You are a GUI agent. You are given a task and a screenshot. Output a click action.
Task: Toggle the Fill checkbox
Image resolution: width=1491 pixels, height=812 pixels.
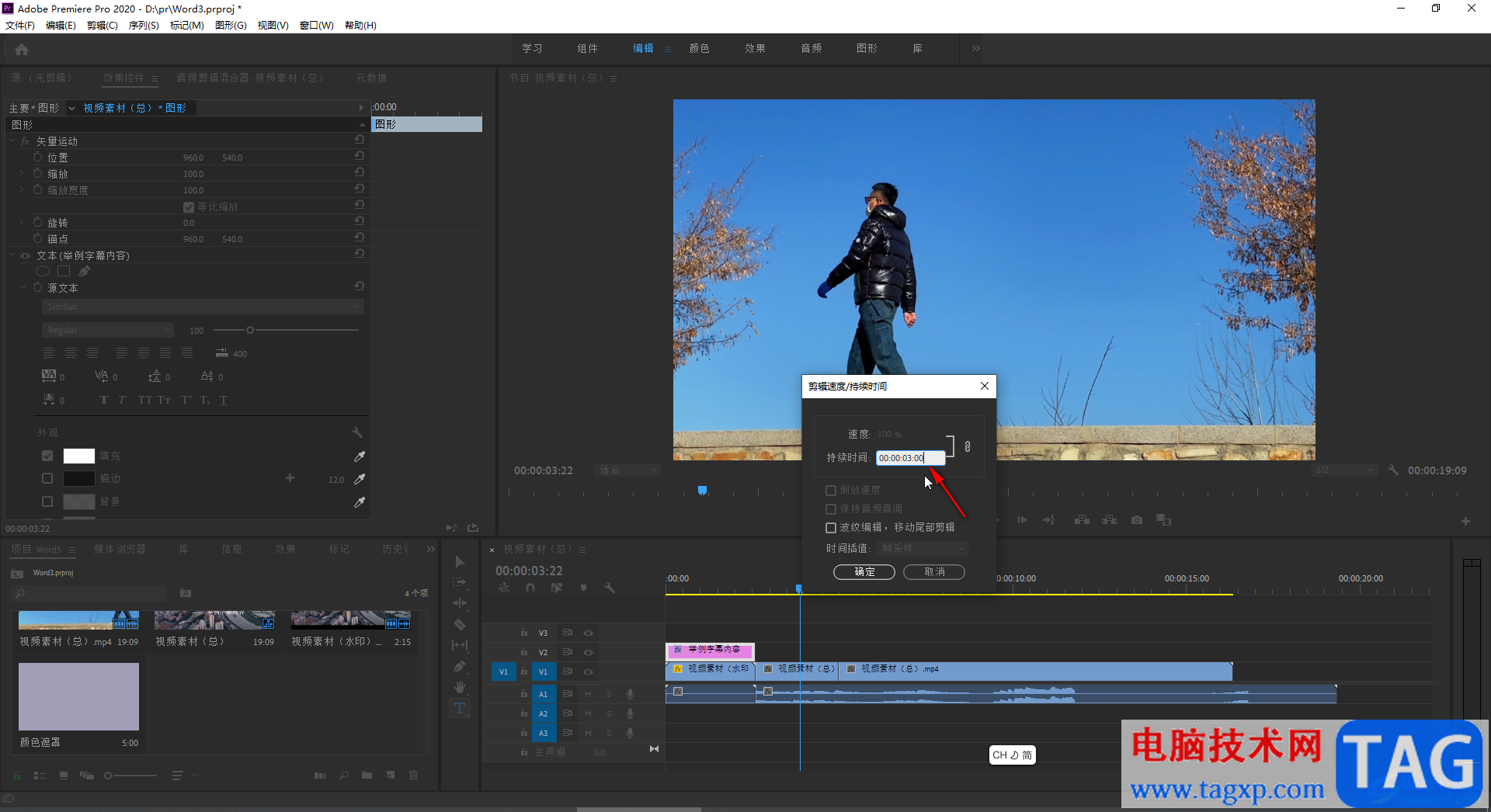pos(47,456)
